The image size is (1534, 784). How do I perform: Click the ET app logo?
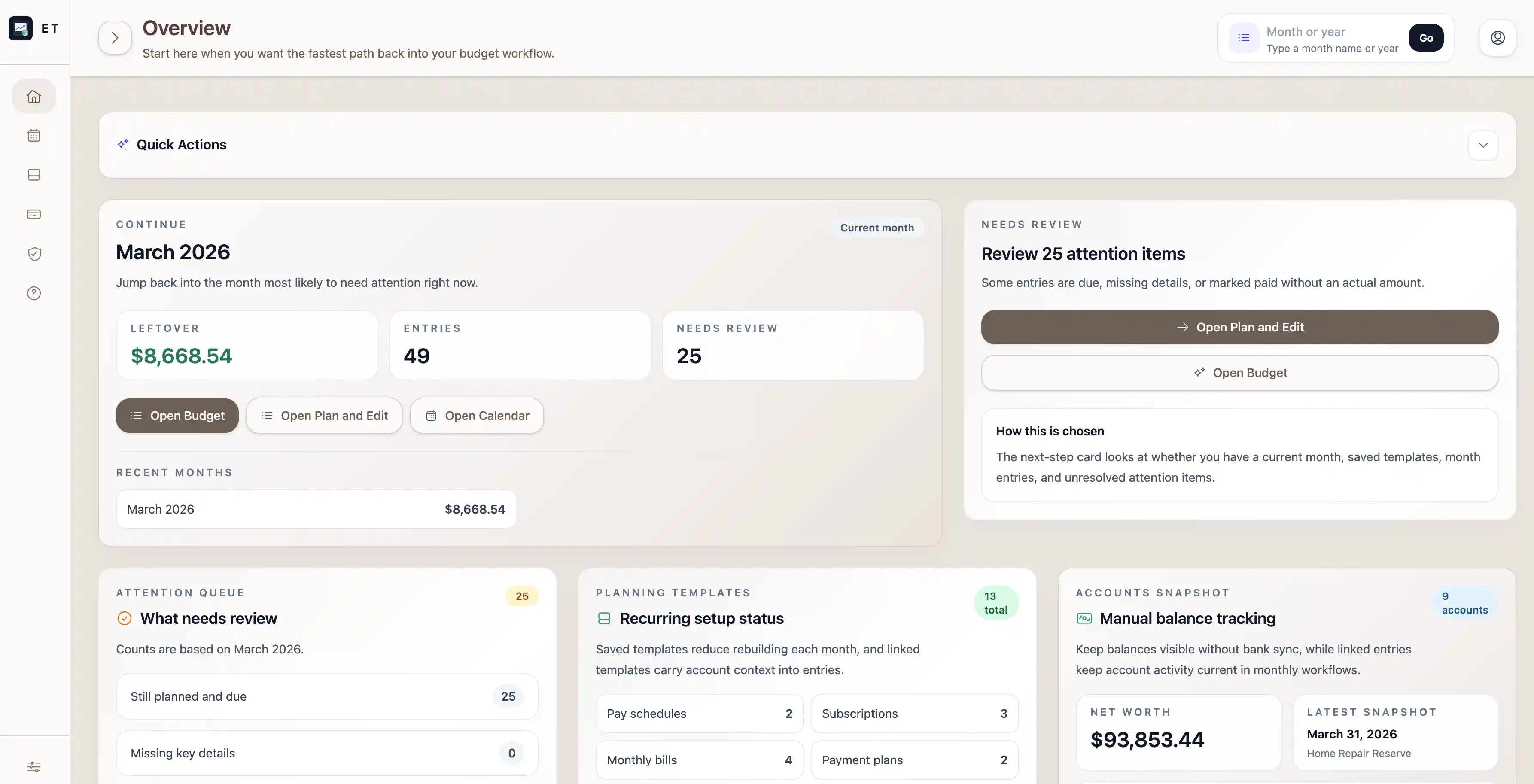click(x=21, y=28)
